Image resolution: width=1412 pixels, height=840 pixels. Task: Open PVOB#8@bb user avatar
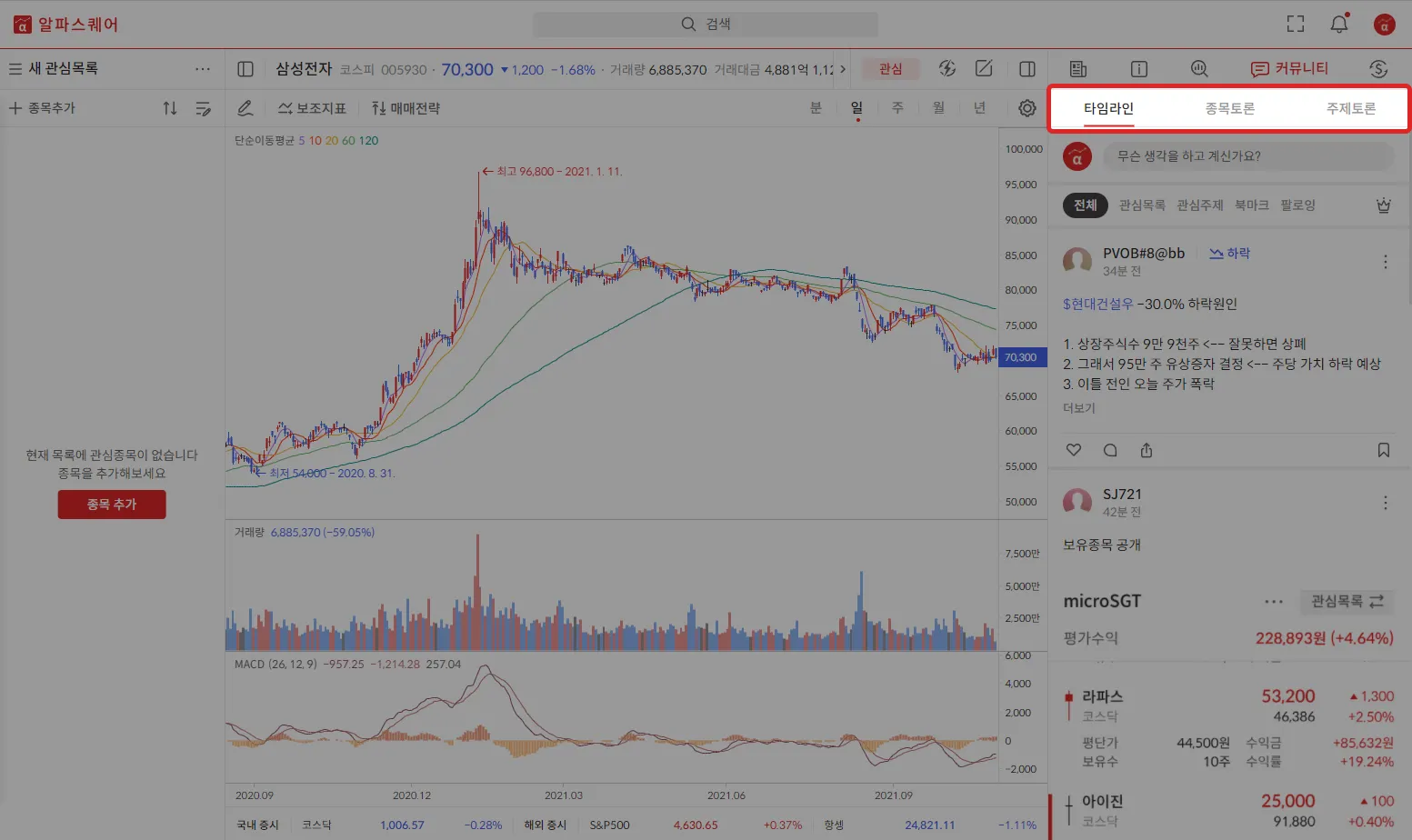click(1077, 262)
